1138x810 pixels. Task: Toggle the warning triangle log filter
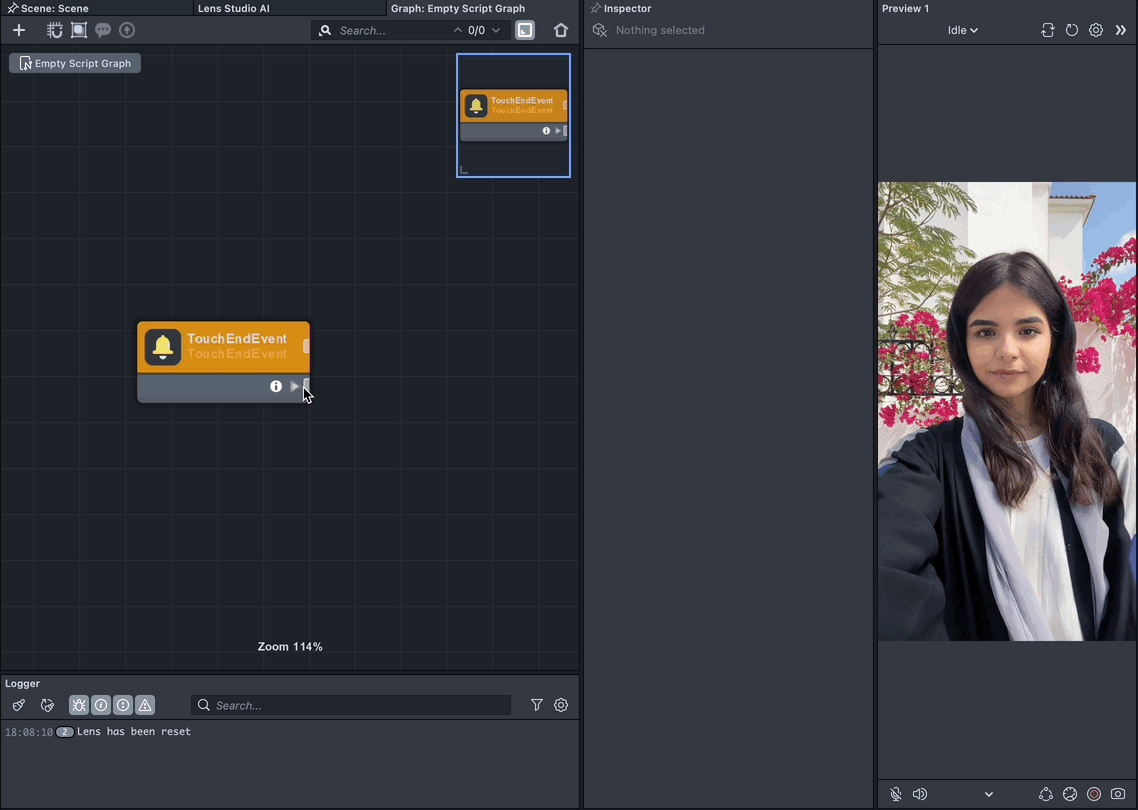coord(145,705)
